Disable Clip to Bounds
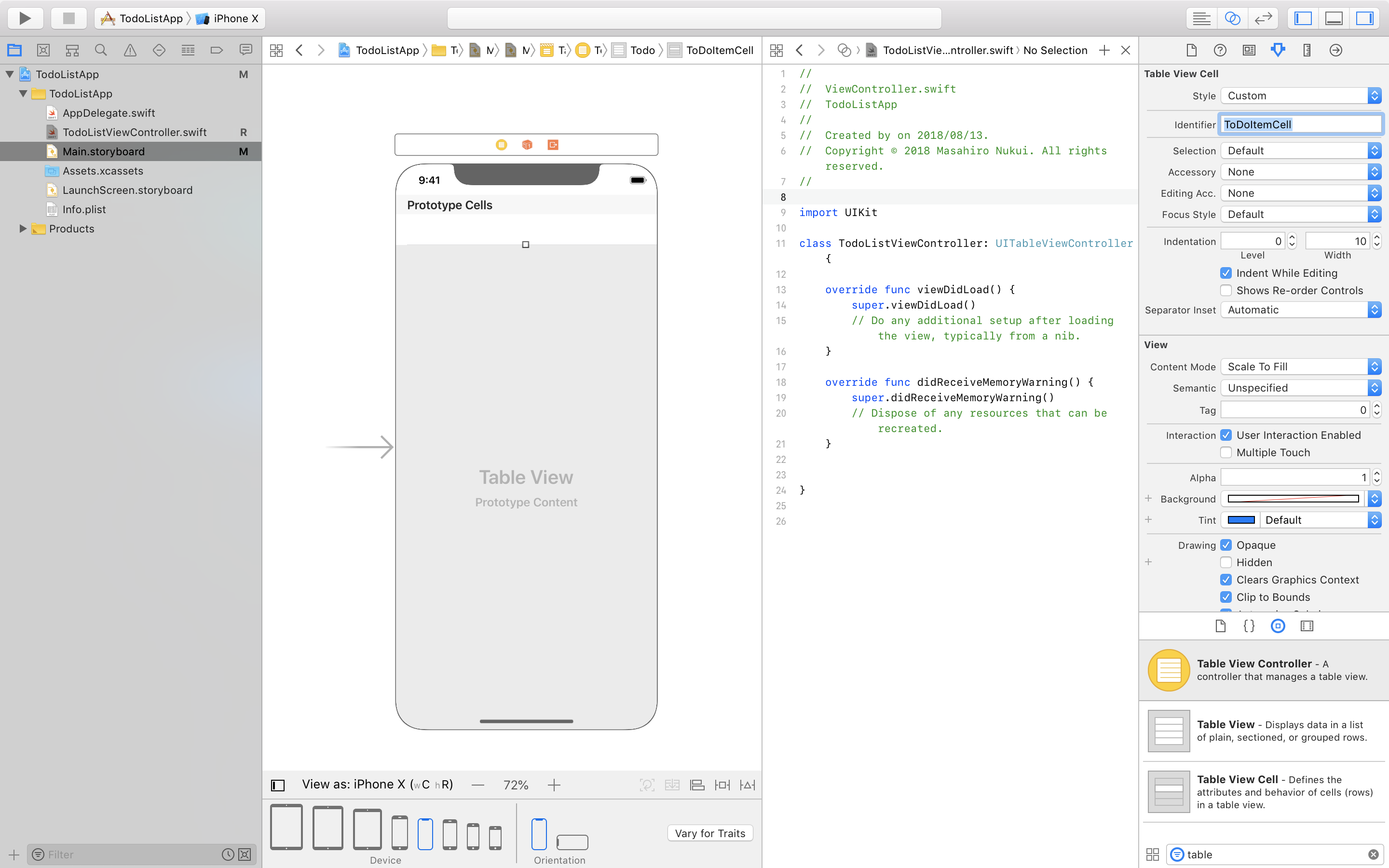The width and height of the screenshot is (1389, 868). pos(1226,597)
